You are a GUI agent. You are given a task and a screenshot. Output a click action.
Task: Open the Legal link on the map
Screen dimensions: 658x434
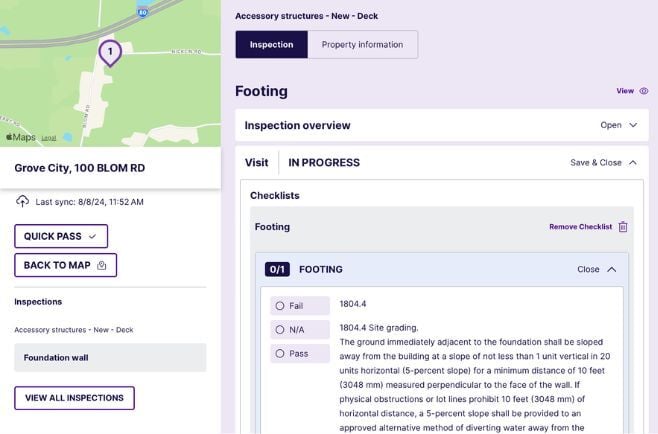point(48,138)
